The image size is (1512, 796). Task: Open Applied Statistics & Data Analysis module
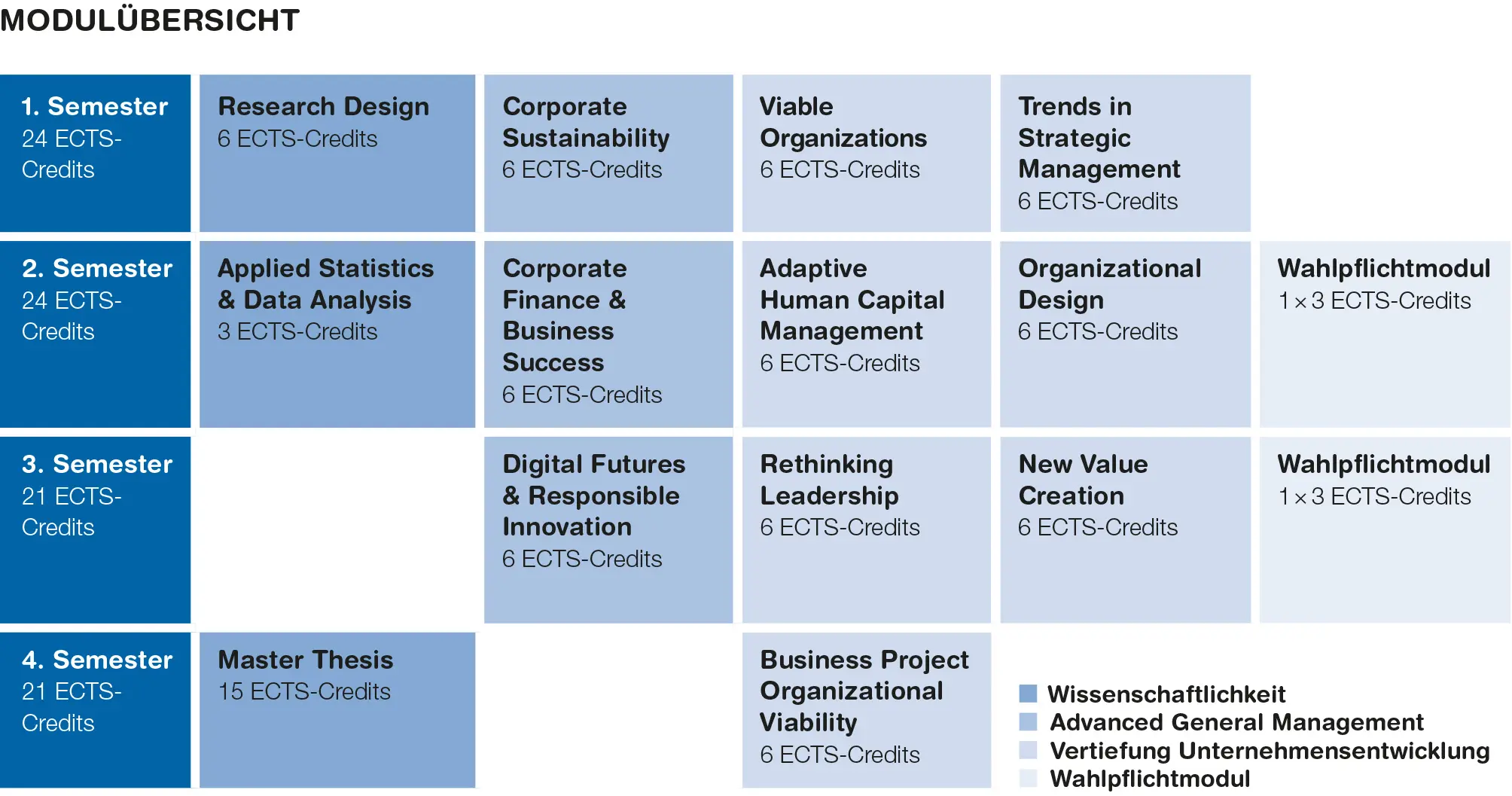click(x=337, y=334)
